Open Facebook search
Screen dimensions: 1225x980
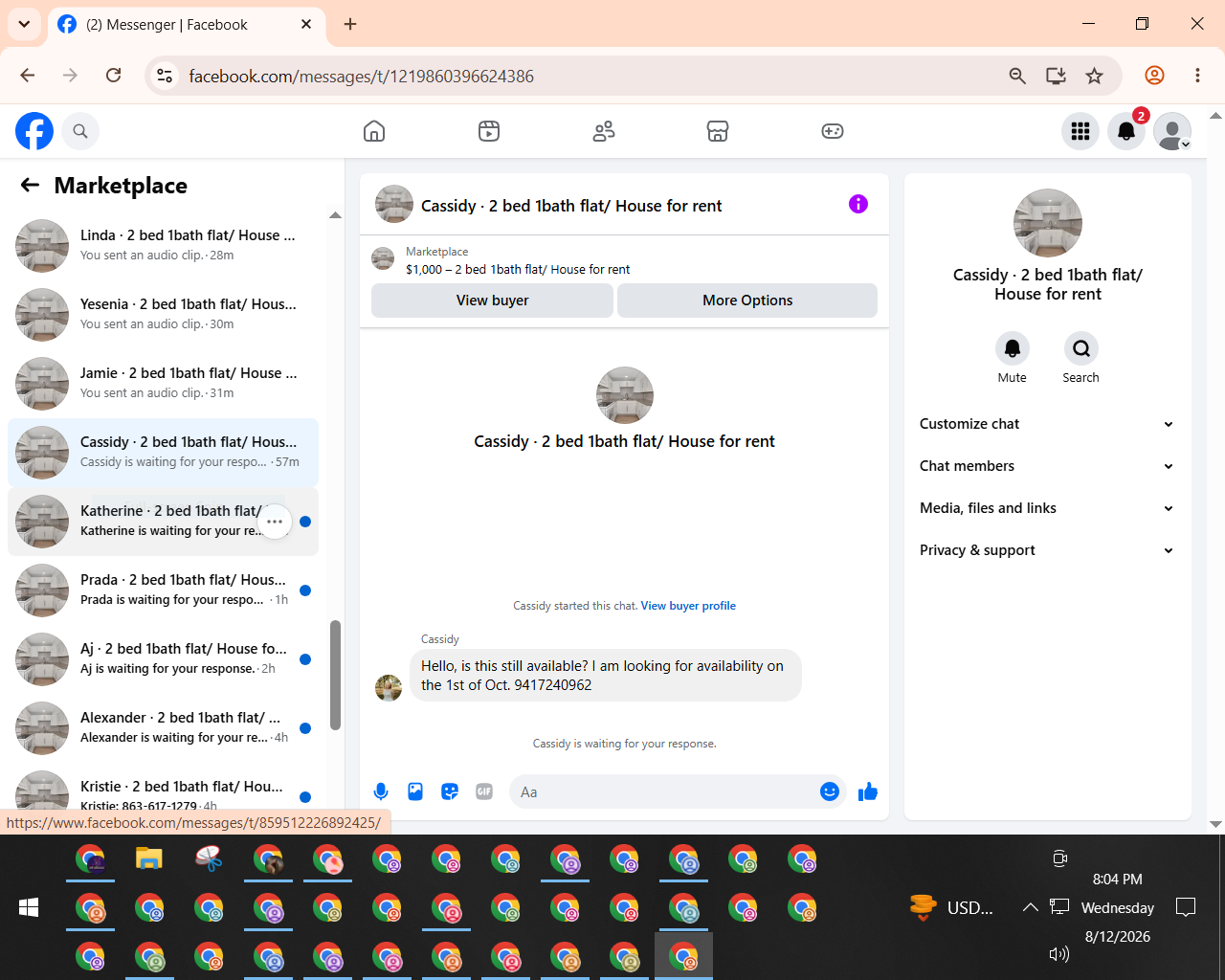(x=80, y=131)
